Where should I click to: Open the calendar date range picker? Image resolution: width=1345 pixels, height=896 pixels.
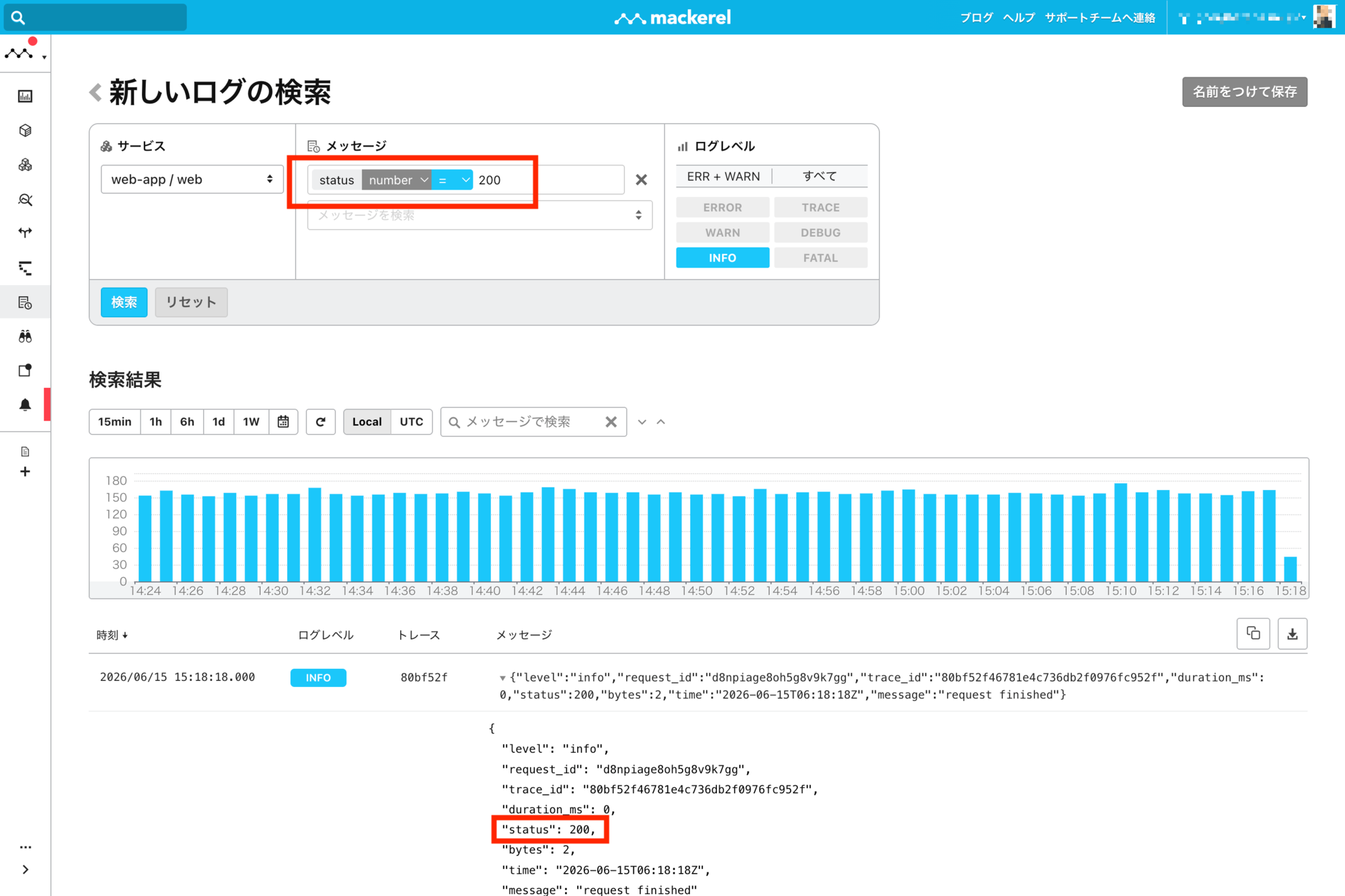click(x=283, y=421)
